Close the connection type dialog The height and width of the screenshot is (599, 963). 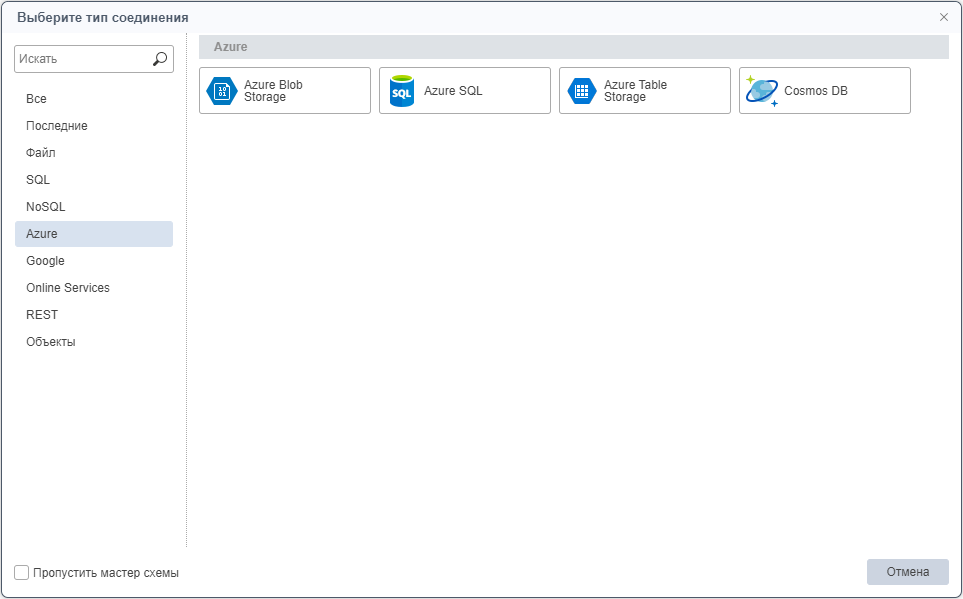(x=943, y=17)
